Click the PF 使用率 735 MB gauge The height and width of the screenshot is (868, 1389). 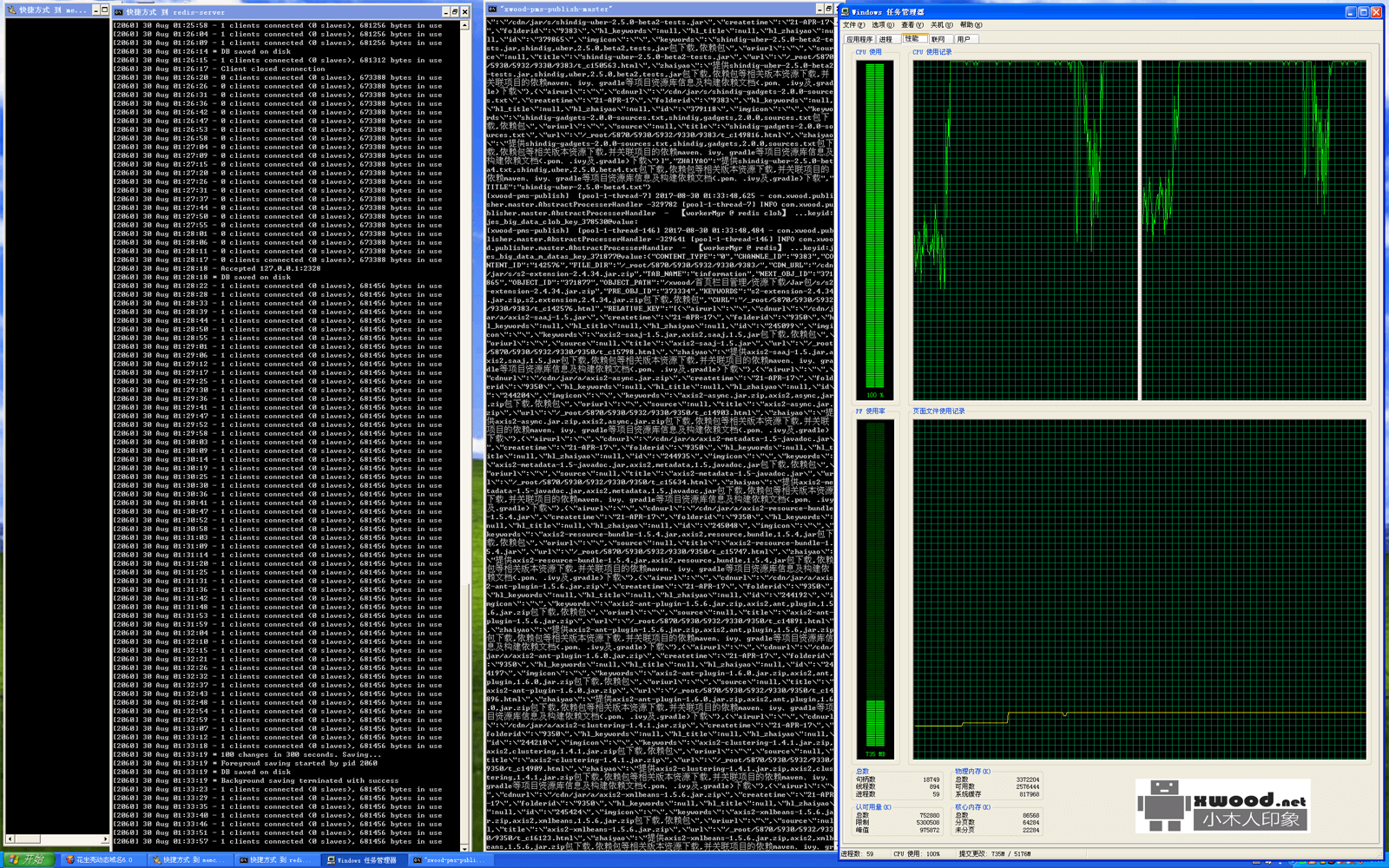pyautogui.click(x=874, y=590)
